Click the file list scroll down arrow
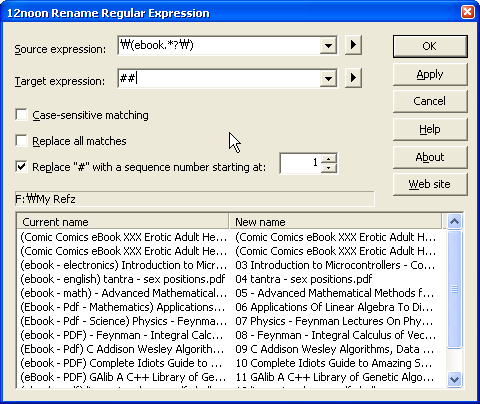 [x=455, y=379]
